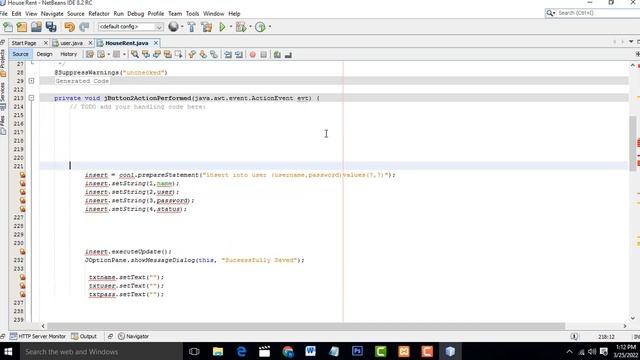This screenshot has width=640, height=360.
Task: Click the Debug Project icon
Action: point(241,27)
